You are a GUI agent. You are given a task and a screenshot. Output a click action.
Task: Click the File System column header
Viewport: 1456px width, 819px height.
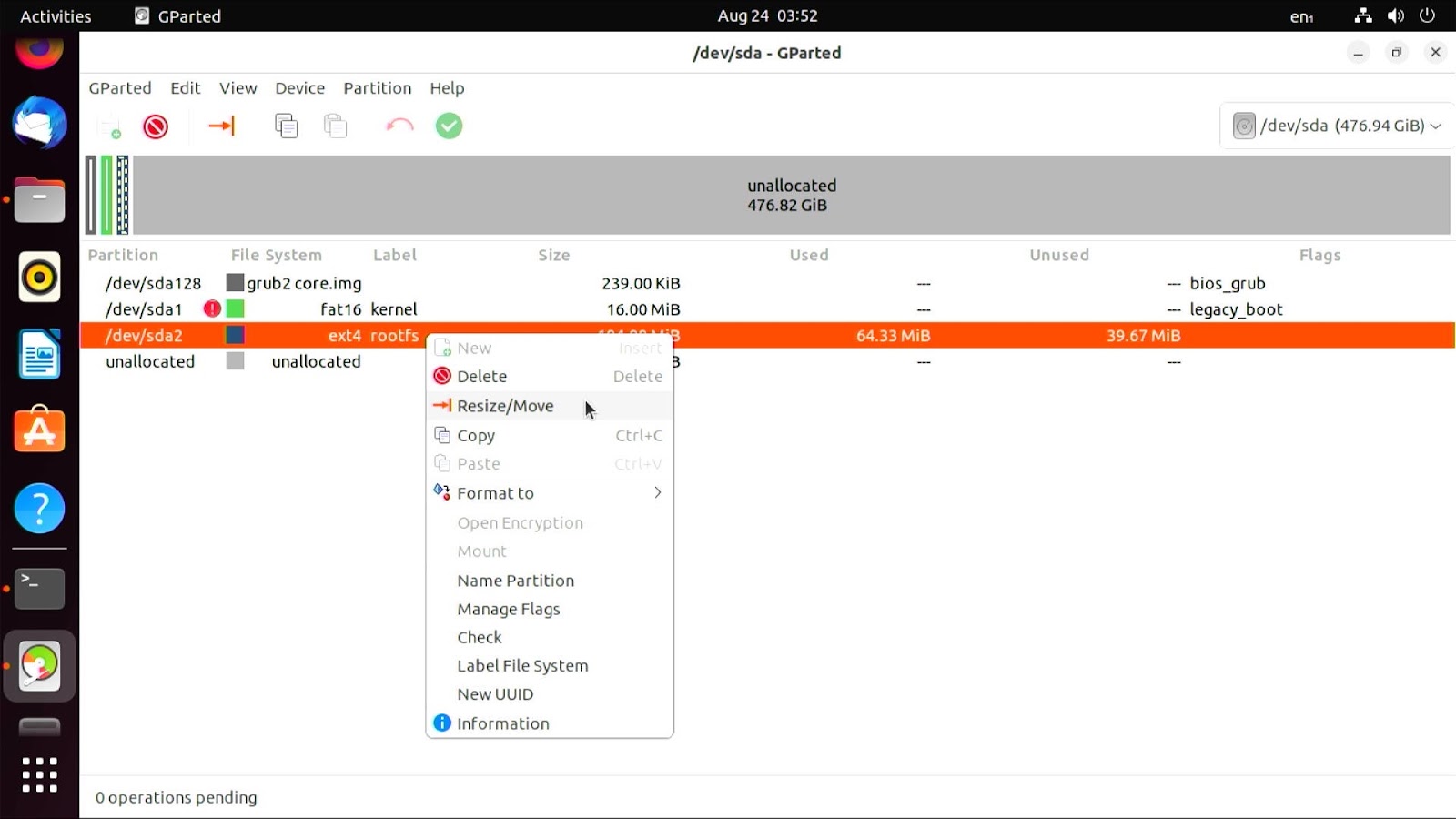click(x=276, y=255)
